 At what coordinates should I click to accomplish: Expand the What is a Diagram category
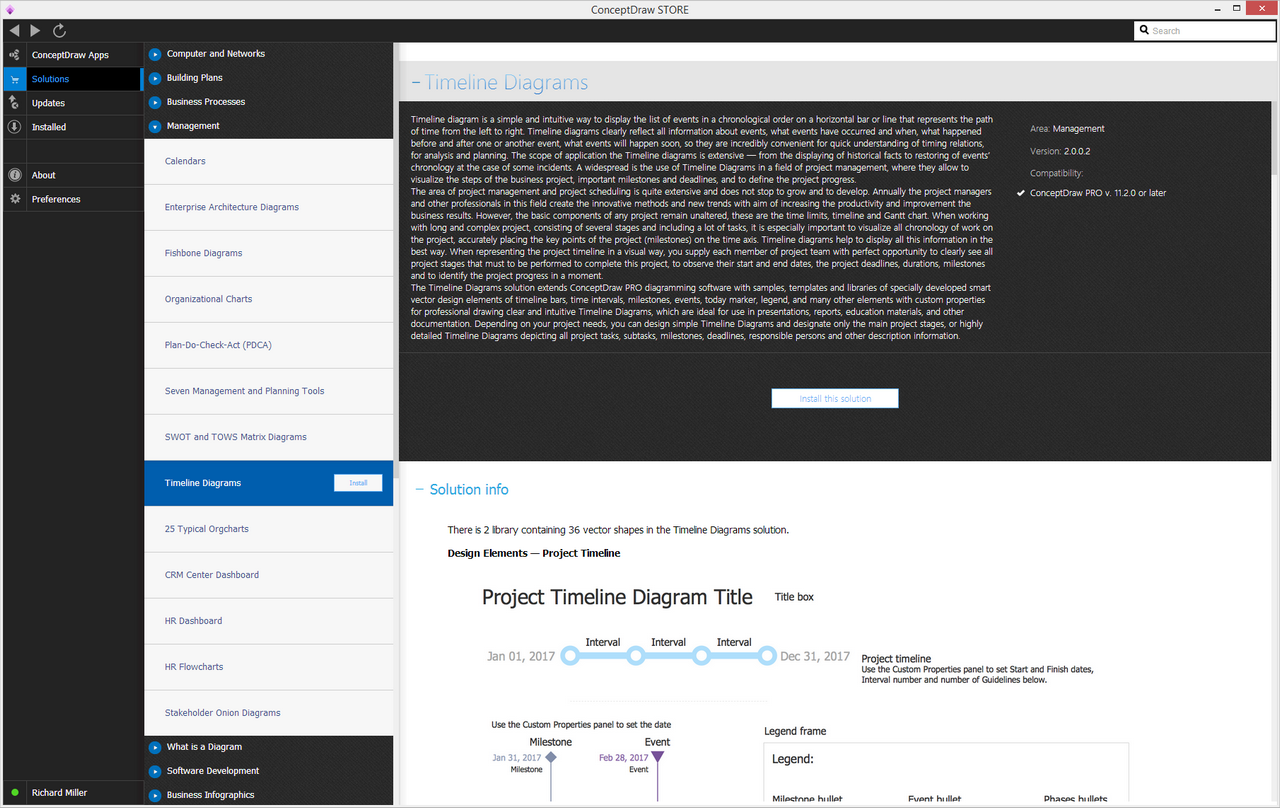[x=155, y=747]
